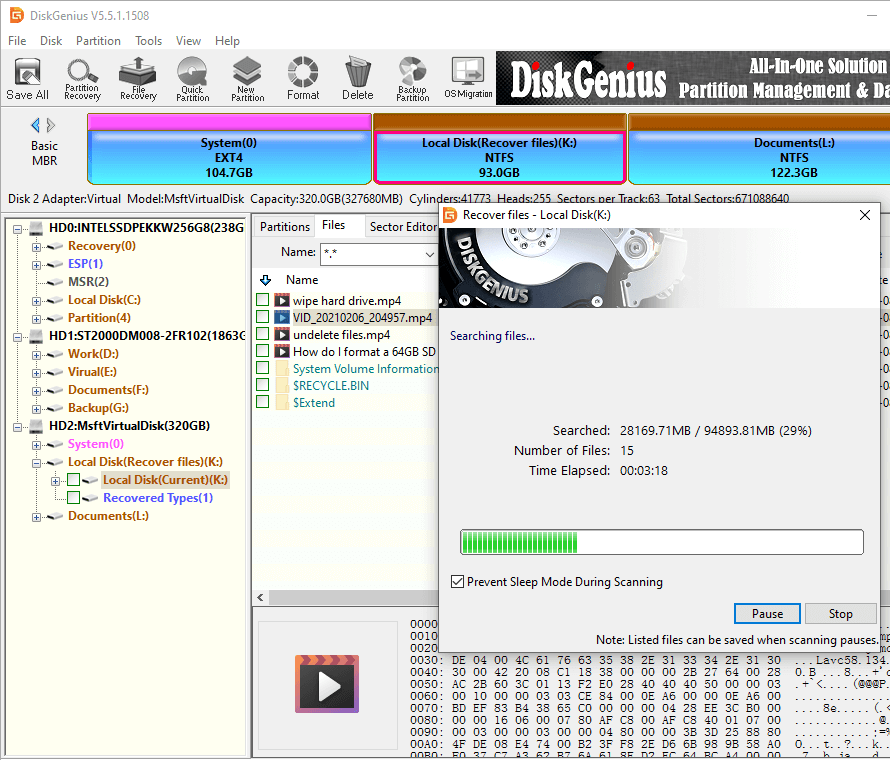Click the Delete partition icon
This screenshot has height=760, width=890.
point(357,79)
